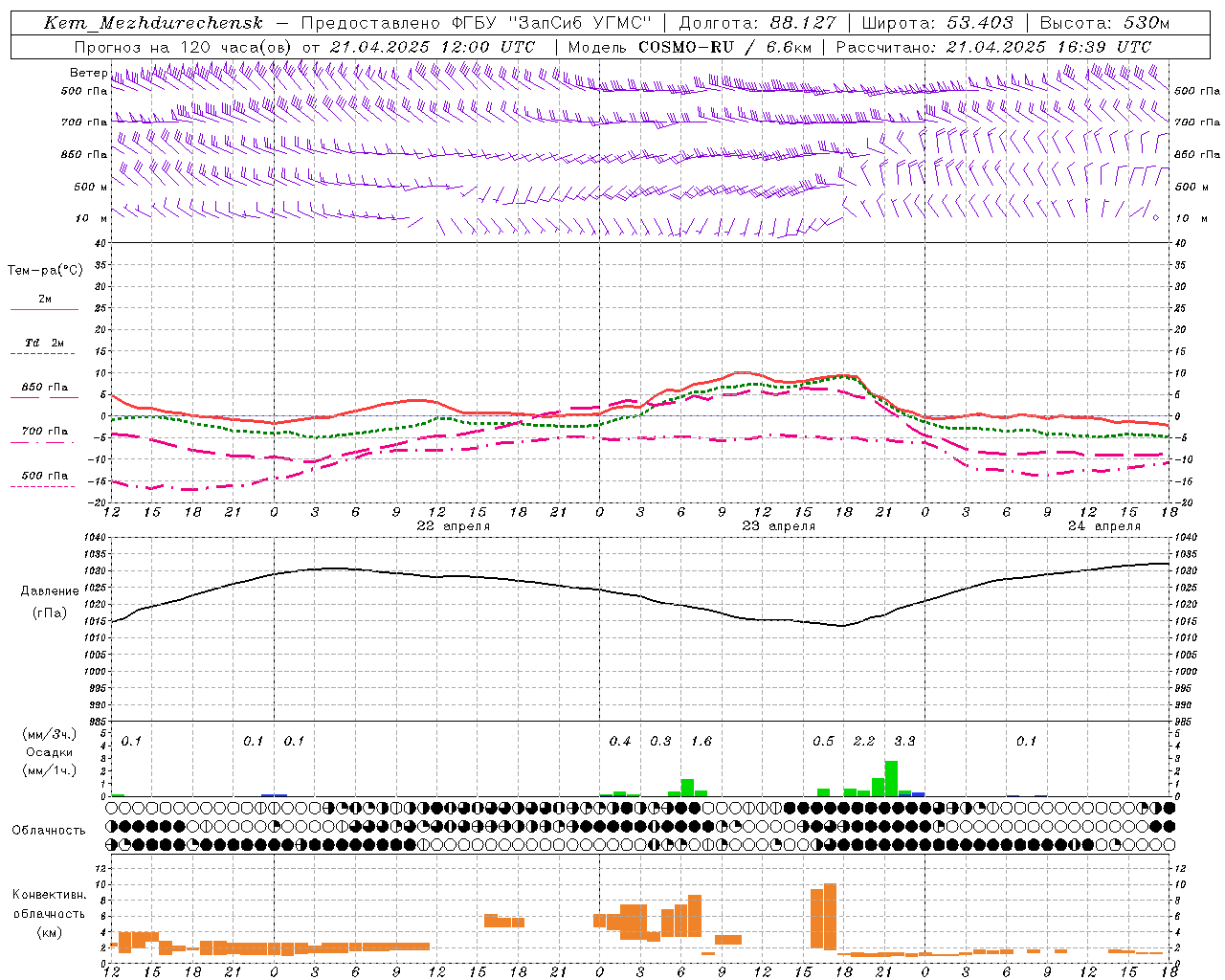
Task: Click the 500 м wind level label on left
Action: click(91, 187)
